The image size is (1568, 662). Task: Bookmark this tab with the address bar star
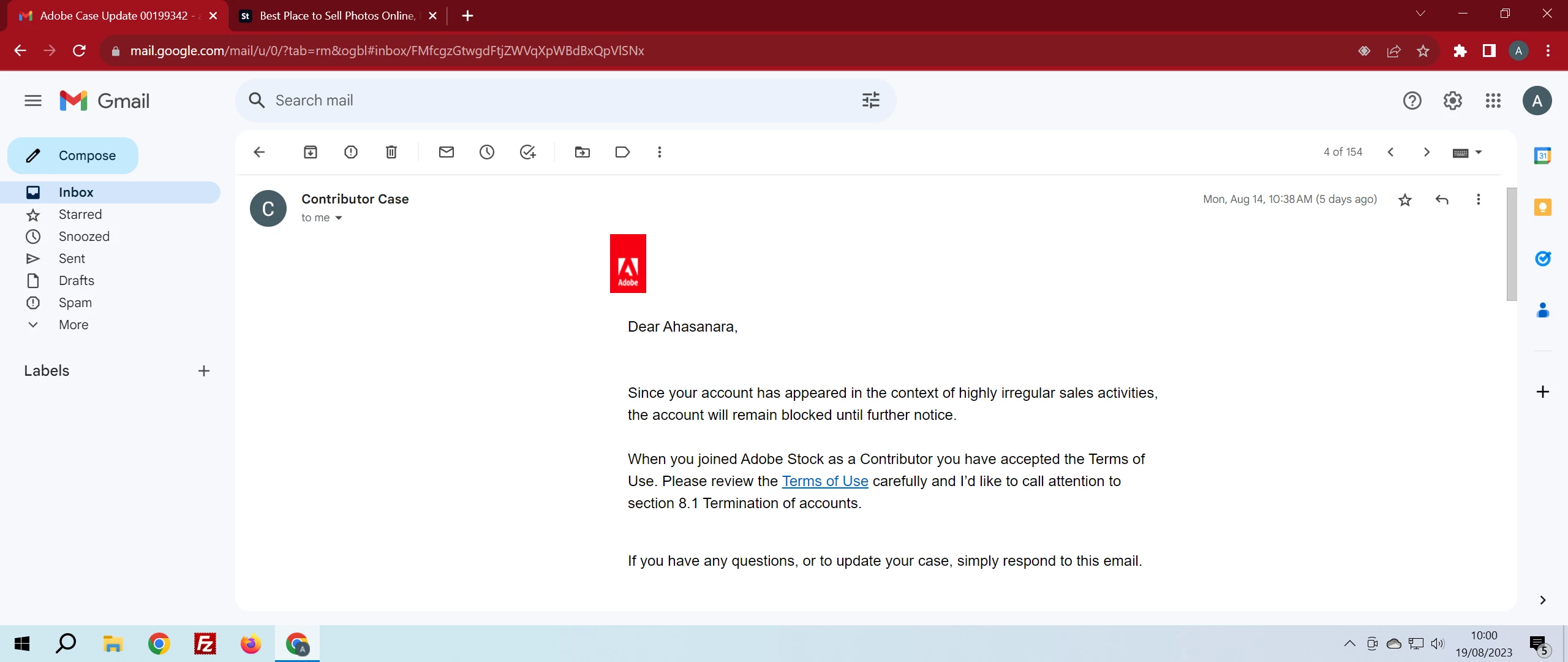(1423, 51)
